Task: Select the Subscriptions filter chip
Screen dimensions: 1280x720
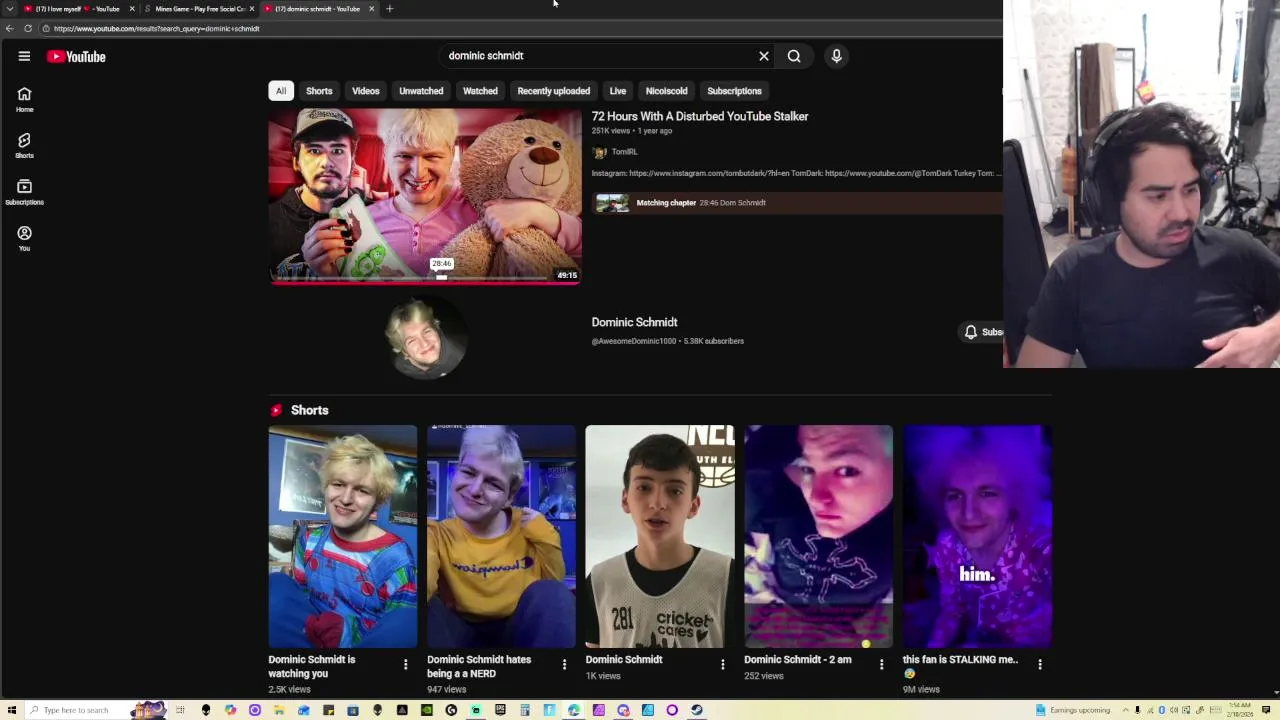Action: [734, 91]
